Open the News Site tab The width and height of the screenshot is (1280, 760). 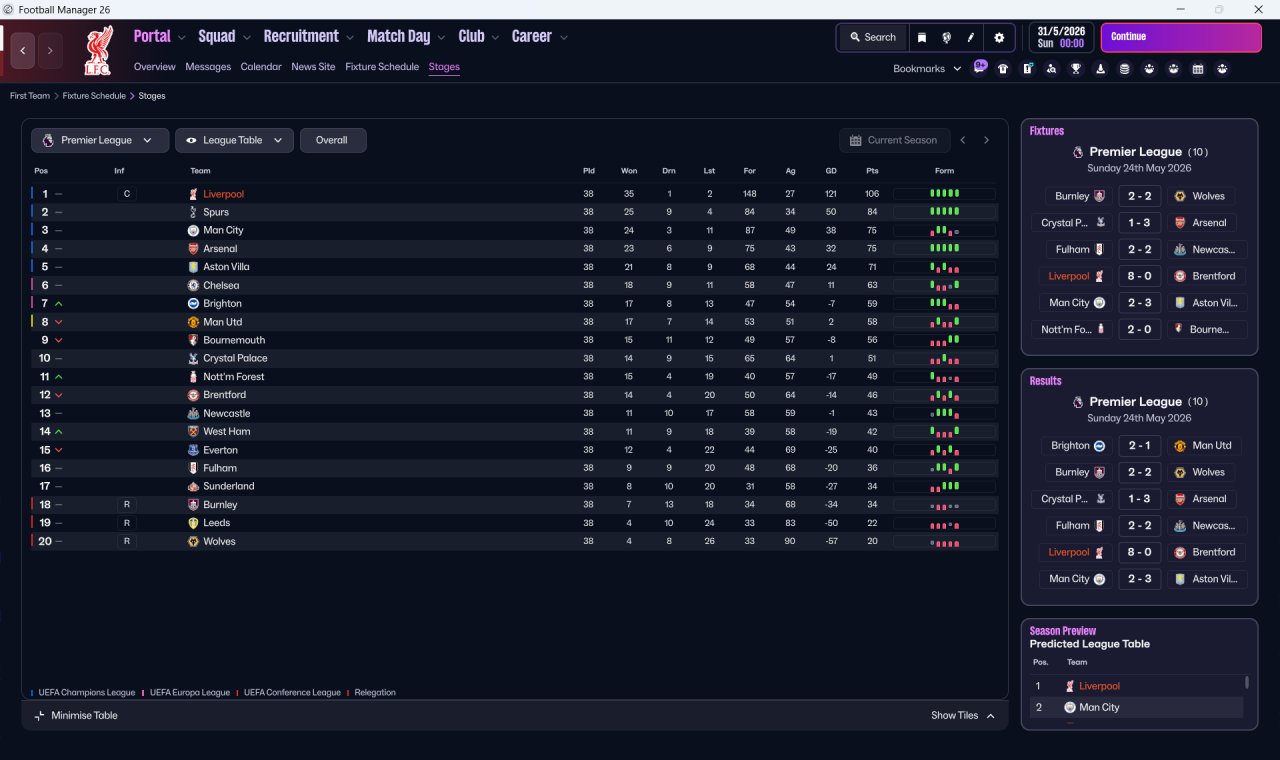tap(313, 67)
